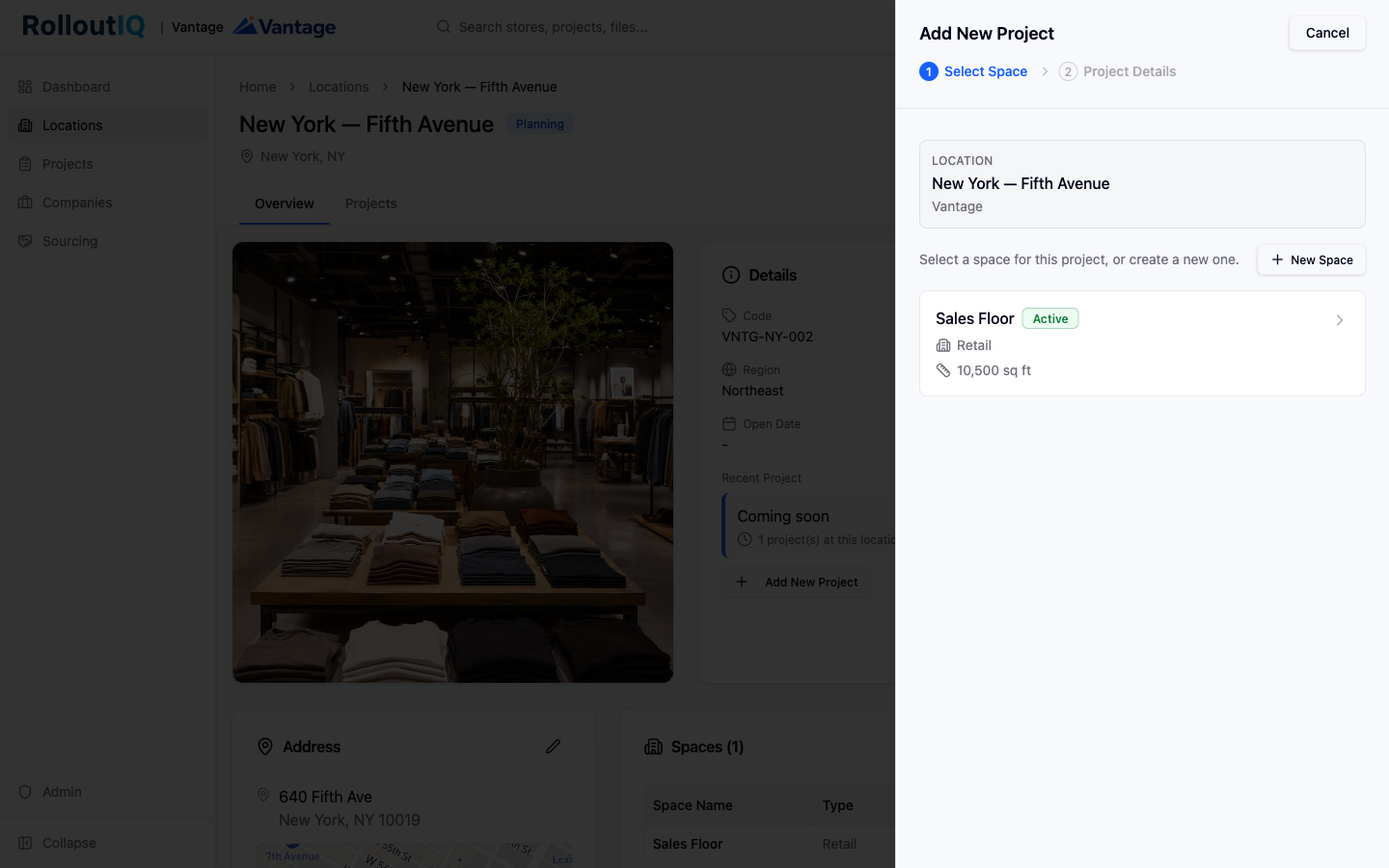Click the ruler icon beside 10,500 sq ft
Viewport: 1389px width, 868px height.
tap(943, 370)
